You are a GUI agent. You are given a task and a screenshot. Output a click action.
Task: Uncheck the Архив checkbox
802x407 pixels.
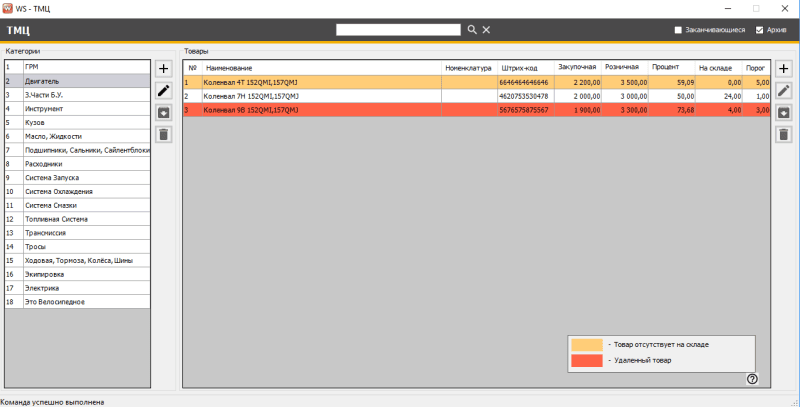coord(760,30)
